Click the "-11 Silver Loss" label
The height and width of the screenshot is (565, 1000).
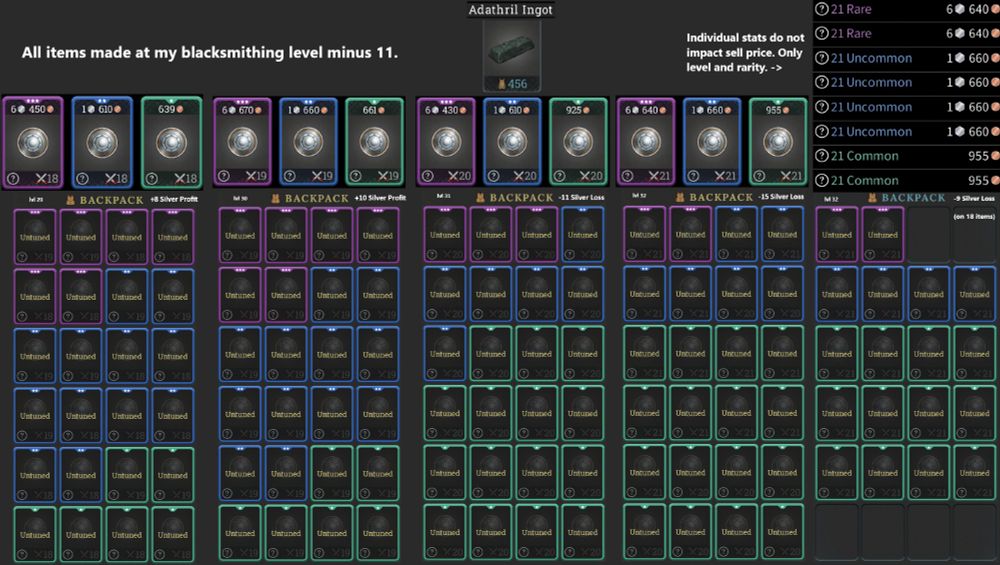tap(582, 198)
